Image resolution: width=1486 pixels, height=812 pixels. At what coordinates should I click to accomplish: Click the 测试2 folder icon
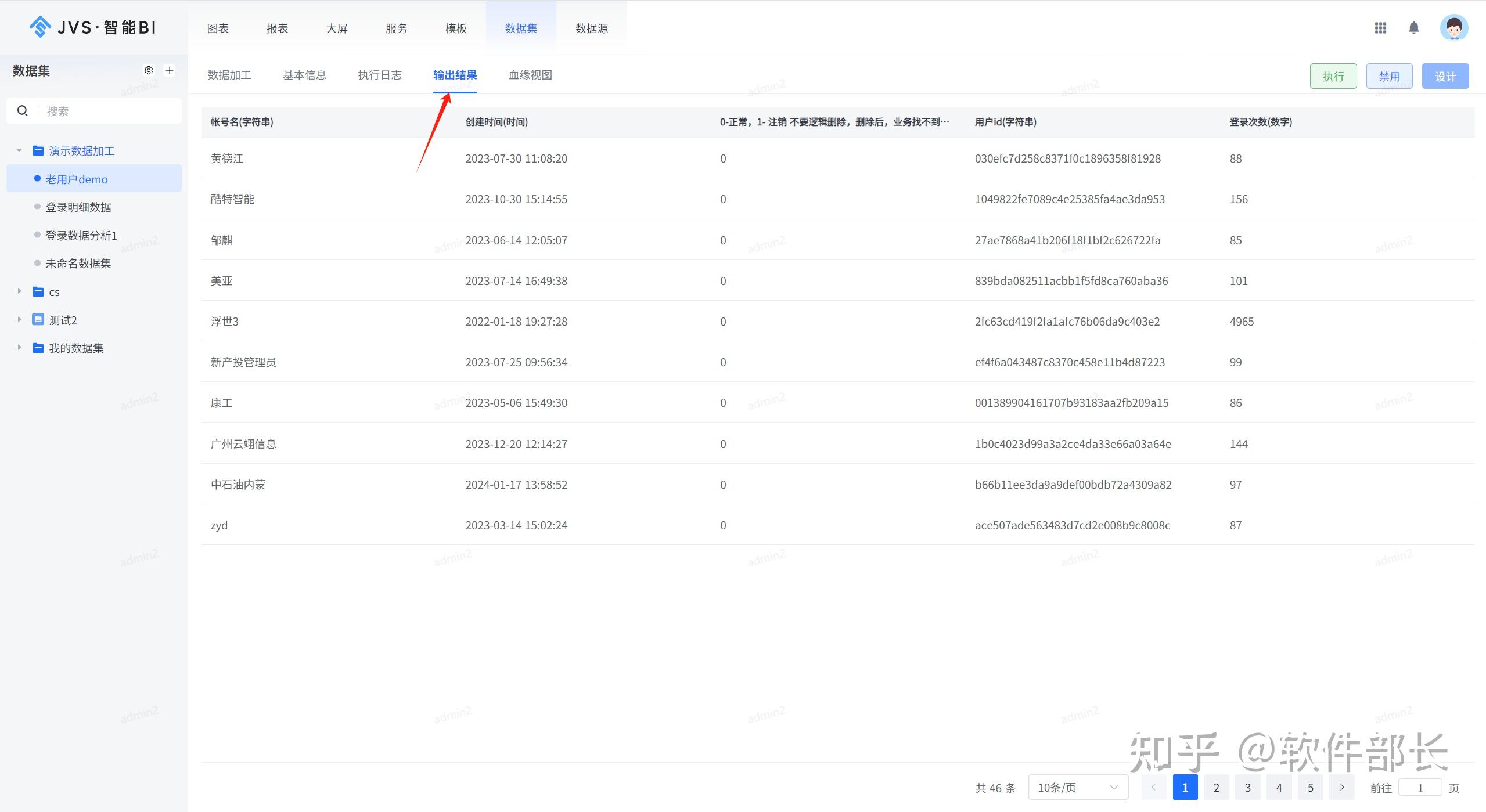[38, 320]
